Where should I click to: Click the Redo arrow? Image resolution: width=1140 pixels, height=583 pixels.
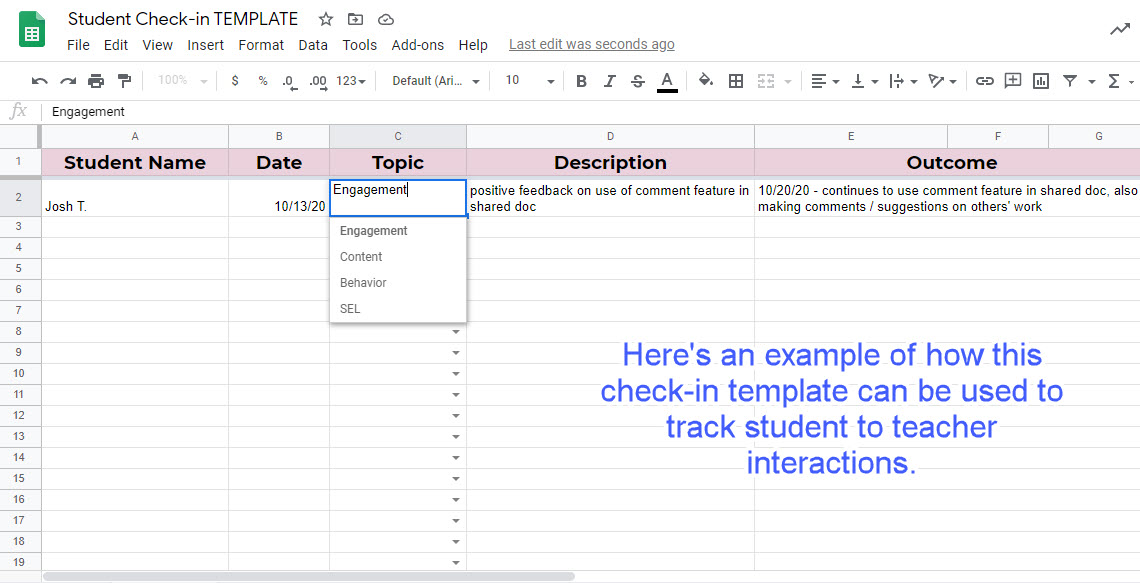click(x=68, y=81)
